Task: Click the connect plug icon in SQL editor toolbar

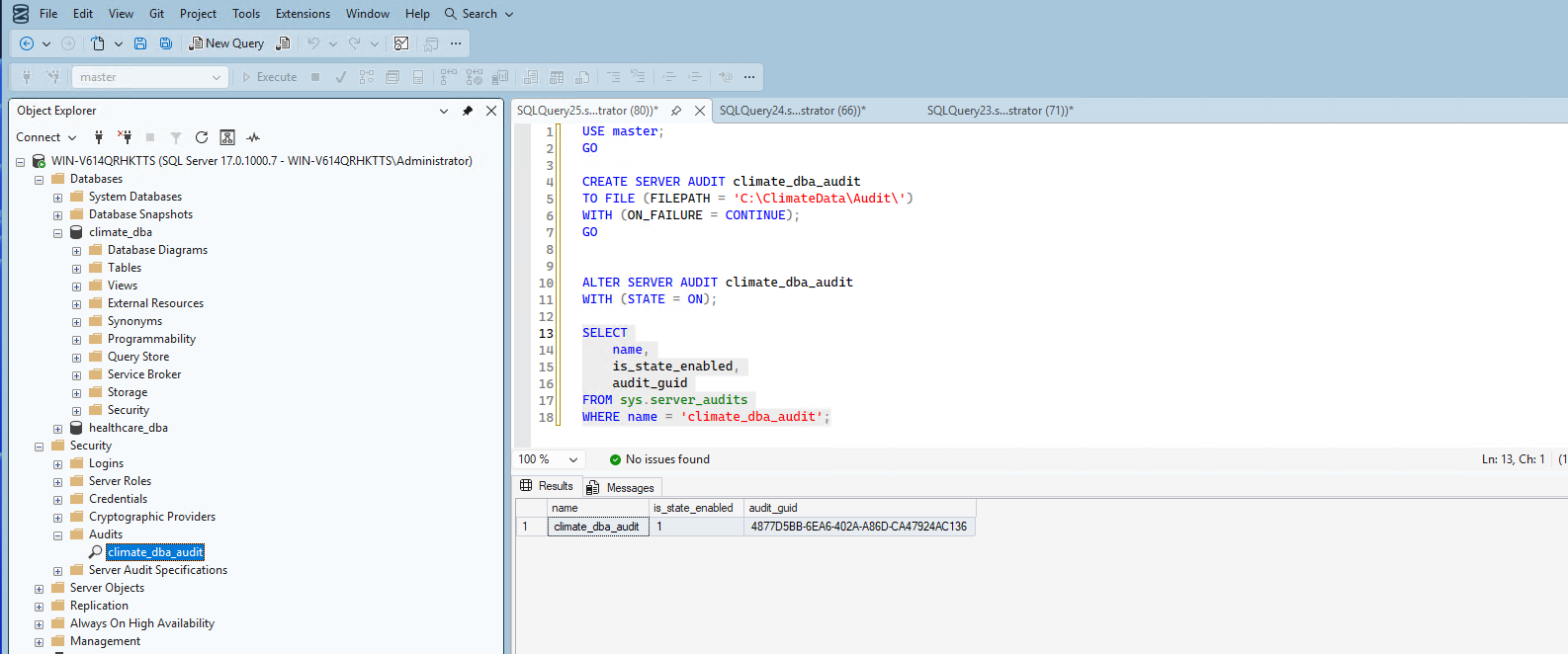Action: coord(27,77)
